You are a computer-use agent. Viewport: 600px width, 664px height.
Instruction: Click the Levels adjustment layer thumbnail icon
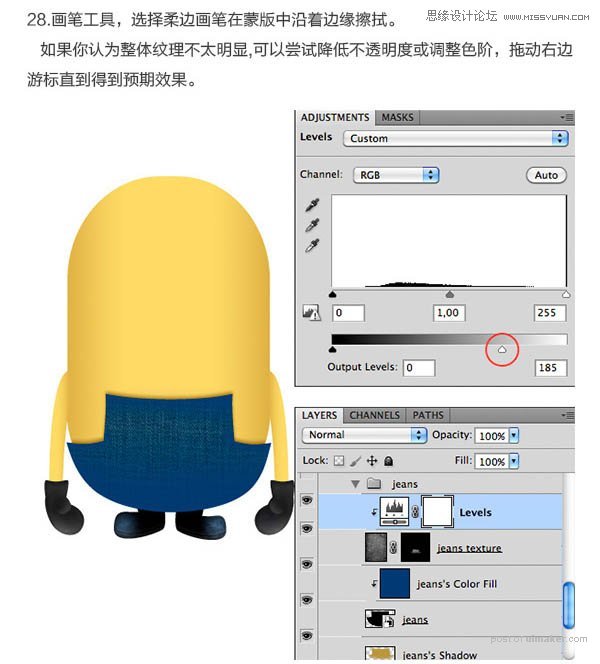[394, 512]
